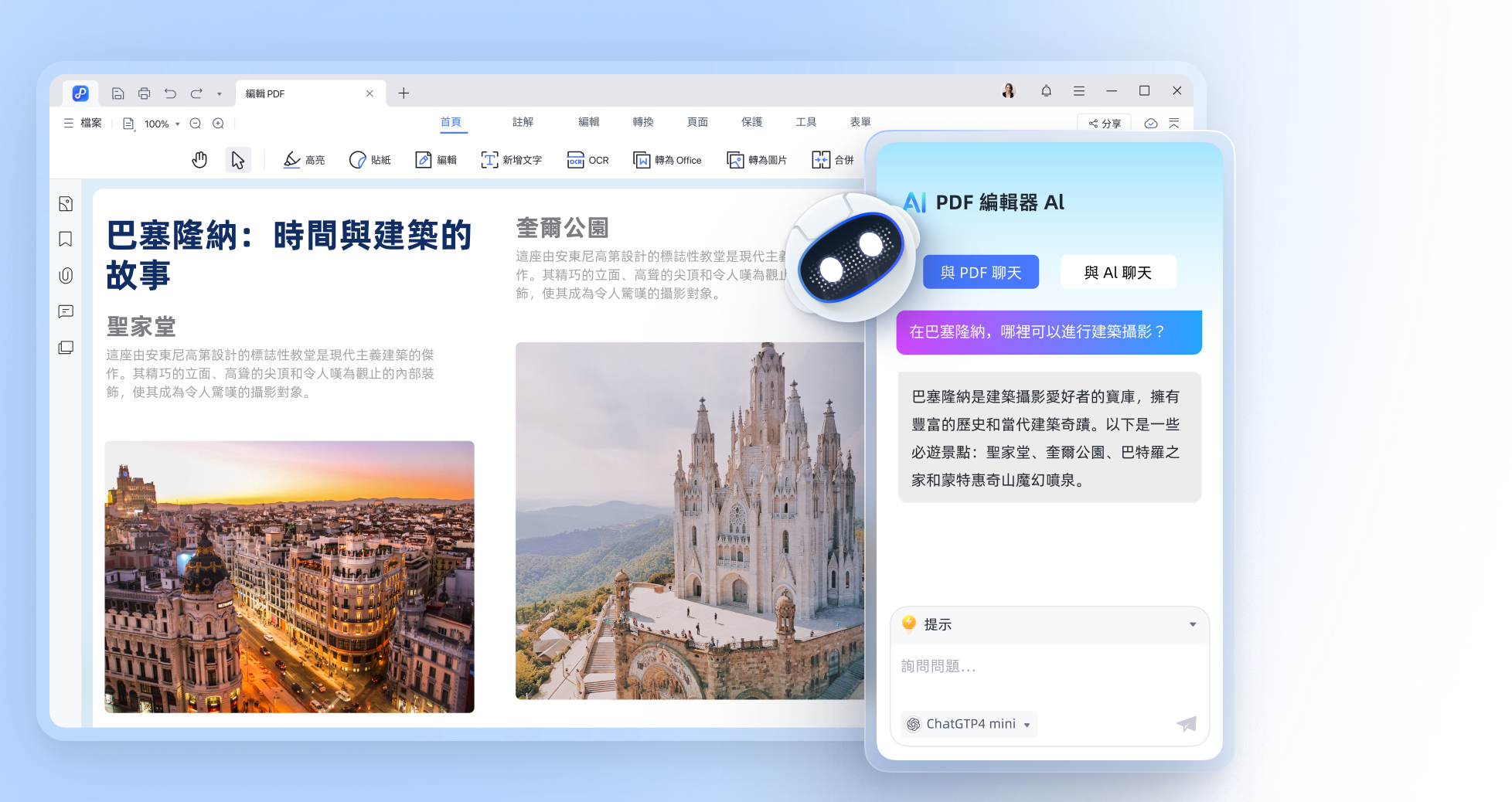The width and height of the screenshot is (1512, 802).
Task: Switch to the 轉換 tab
Action: (643, 122)
